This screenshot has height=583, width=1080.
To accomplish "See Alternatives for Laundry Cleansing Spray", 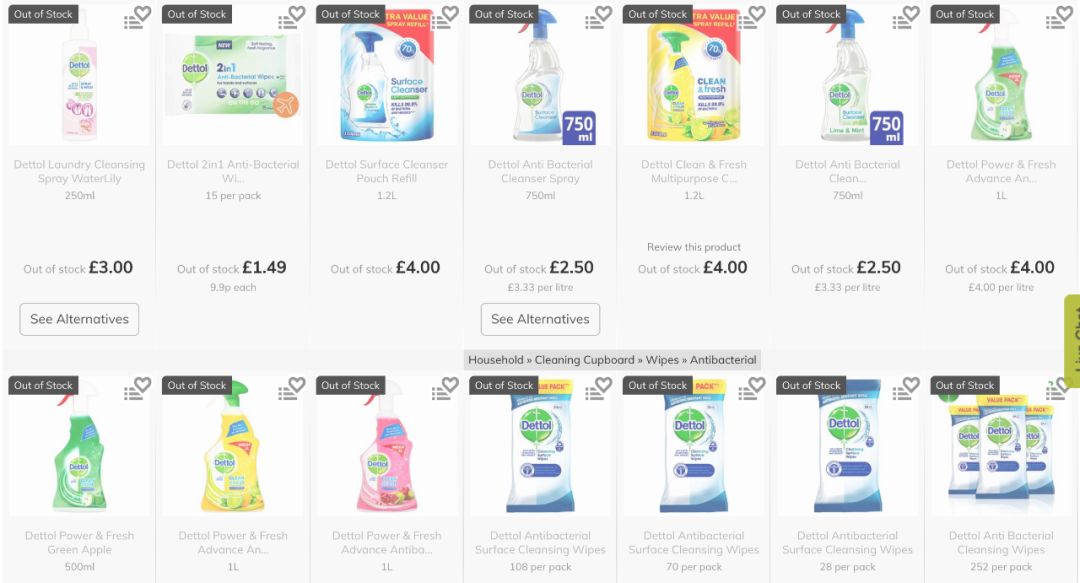I will point(79,319).
